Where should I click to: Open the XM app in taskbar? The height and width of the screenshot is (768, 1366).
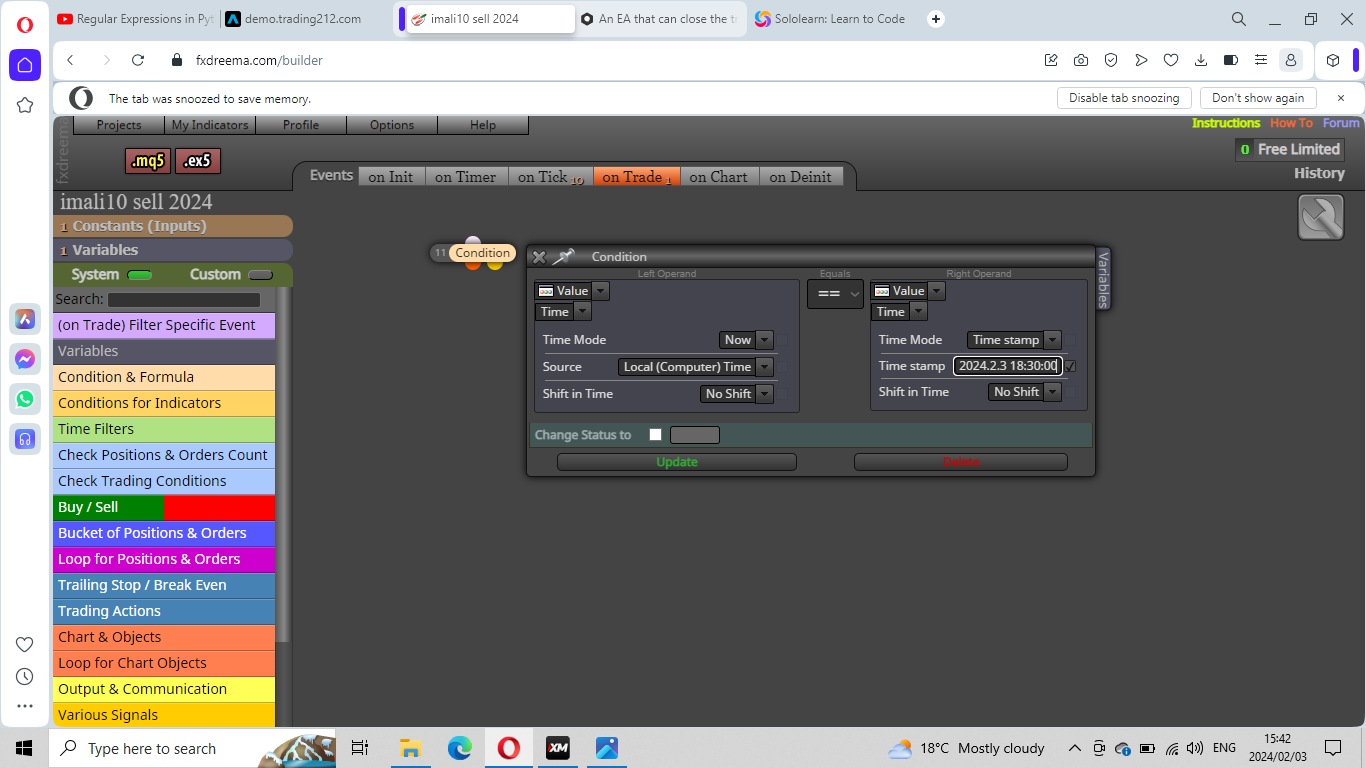tap(557, 748)
